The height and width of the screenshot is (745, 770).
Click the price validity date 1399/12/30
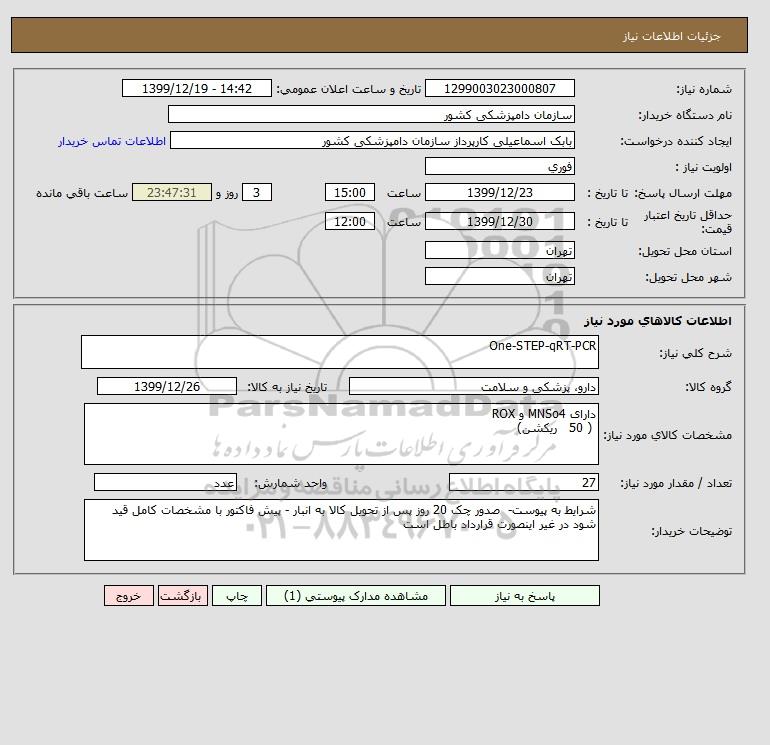(x=499, y=221)
